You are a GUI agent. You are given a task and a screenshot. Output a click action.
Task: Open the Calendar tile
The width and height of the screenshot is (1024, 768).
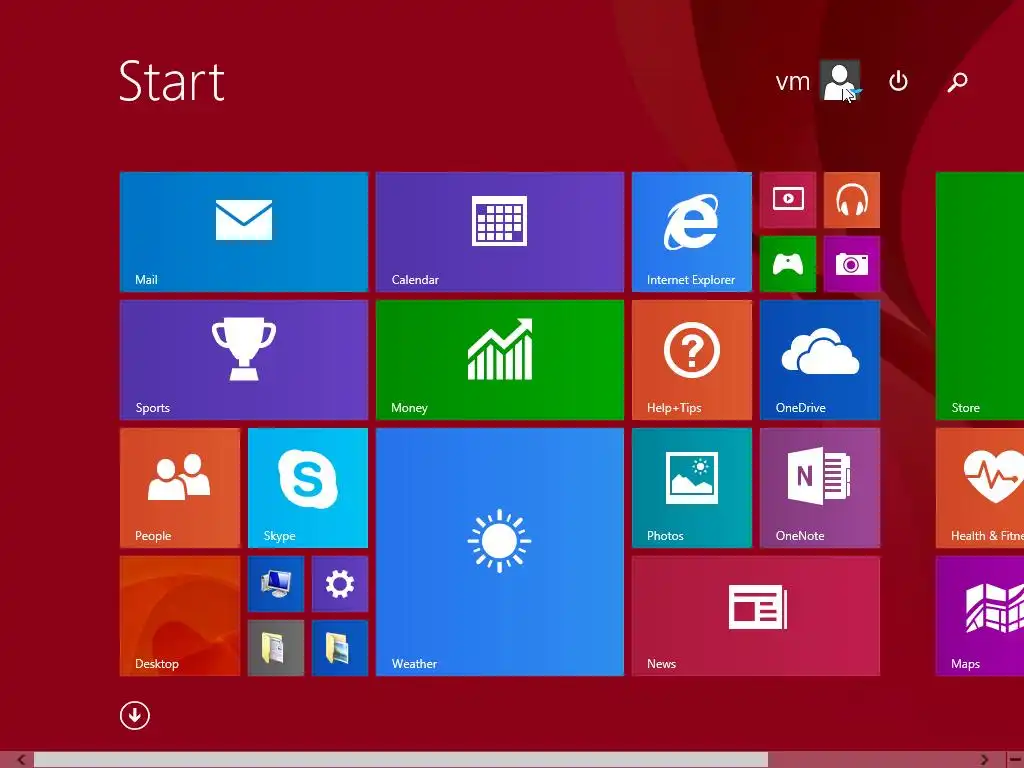tap(500, 232)
